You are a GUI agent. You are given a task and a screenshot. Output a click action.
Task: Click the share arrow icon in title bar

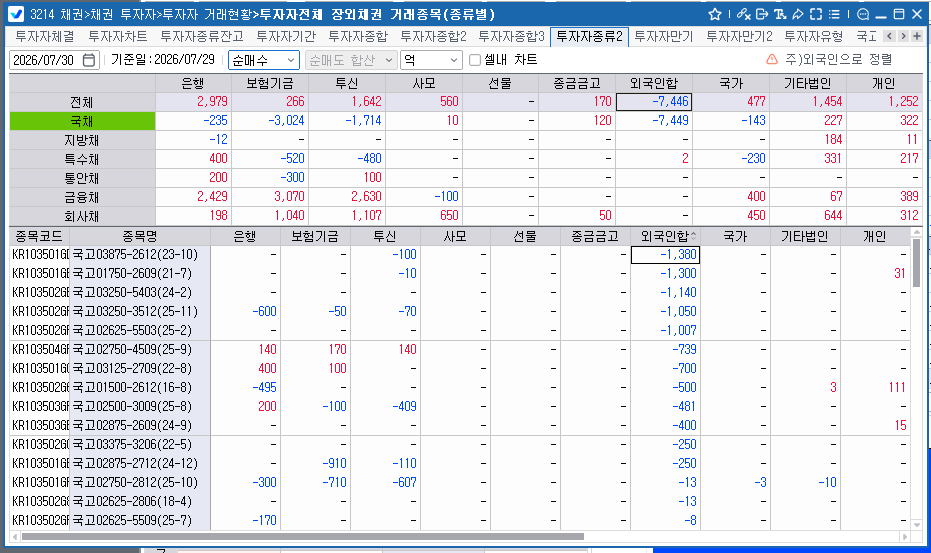(x=797, y=14)
